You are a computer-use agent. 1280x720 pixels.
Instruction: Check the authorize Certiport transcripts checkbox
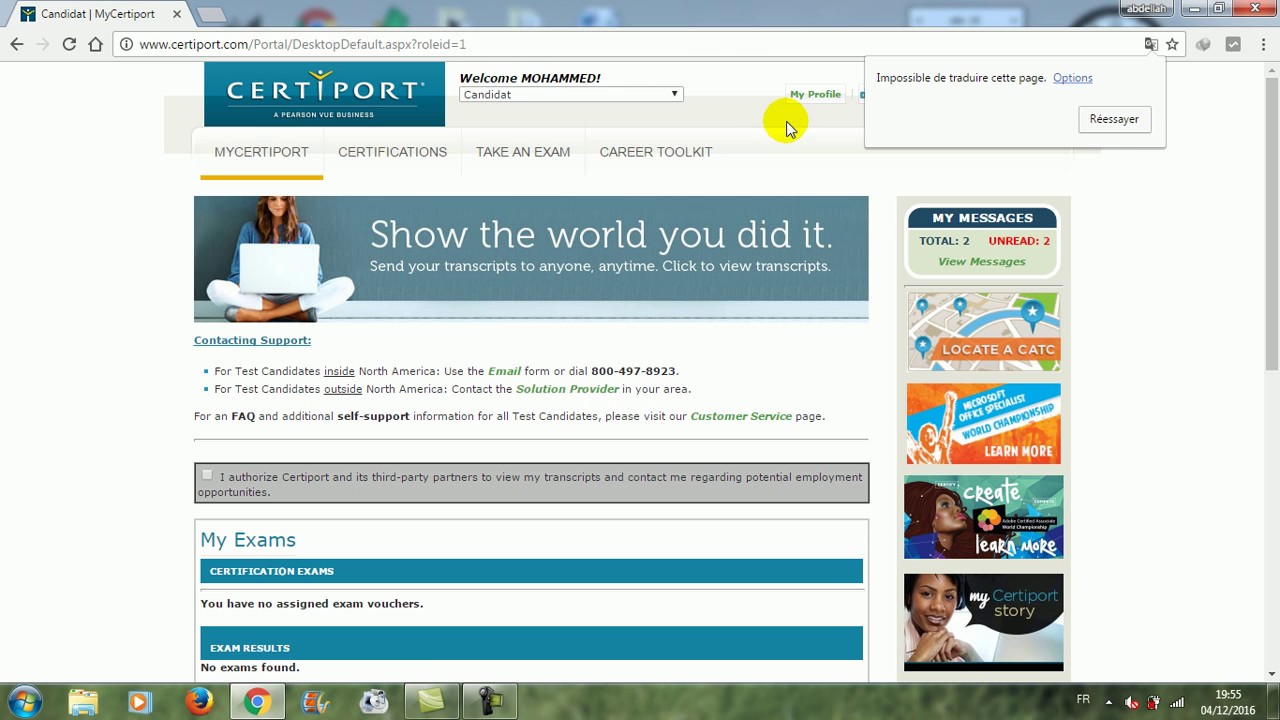tap(207, 476)
